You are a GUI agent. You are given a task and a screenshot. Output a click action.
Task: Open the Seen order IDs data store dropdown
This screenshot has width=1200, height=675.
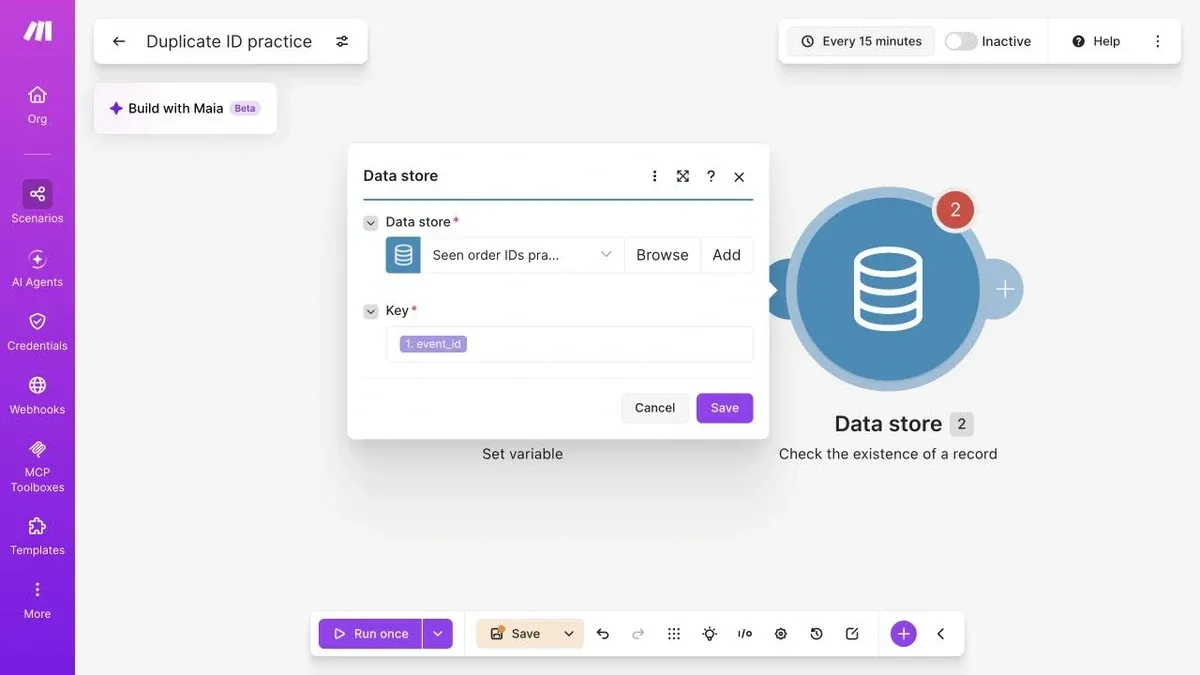pyautogui.click(x=522, y=255)
